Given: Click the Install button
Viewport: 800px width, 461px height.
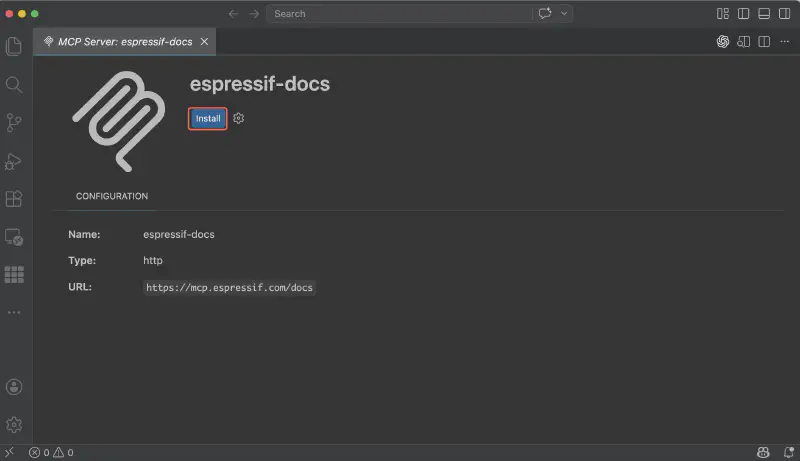Looking at the screenshot, I should pos(208,119).
